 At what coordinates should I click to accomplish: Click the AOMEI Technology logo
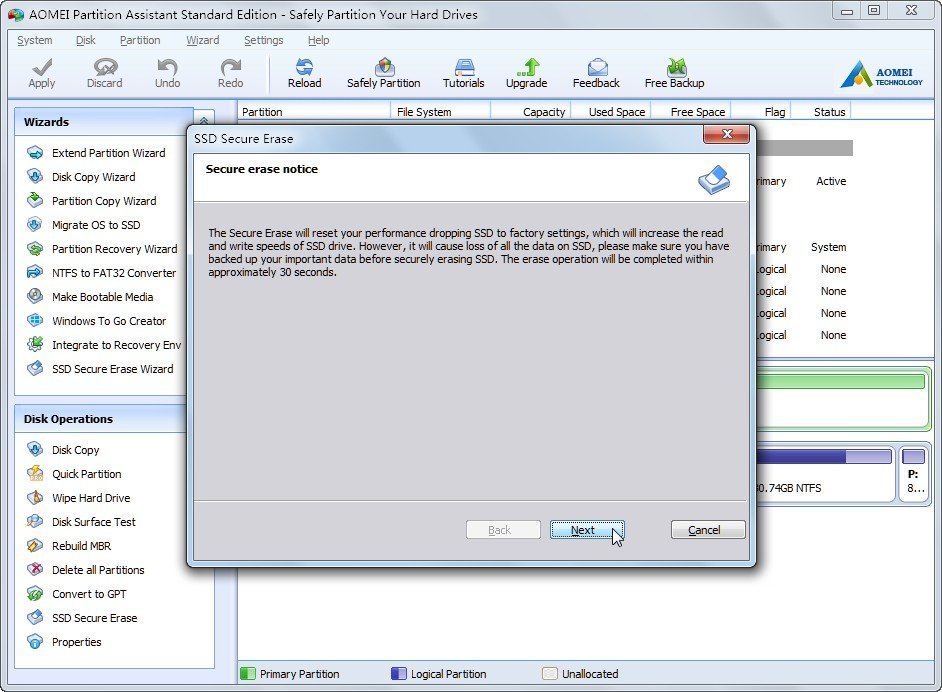[x=881, y=74]
